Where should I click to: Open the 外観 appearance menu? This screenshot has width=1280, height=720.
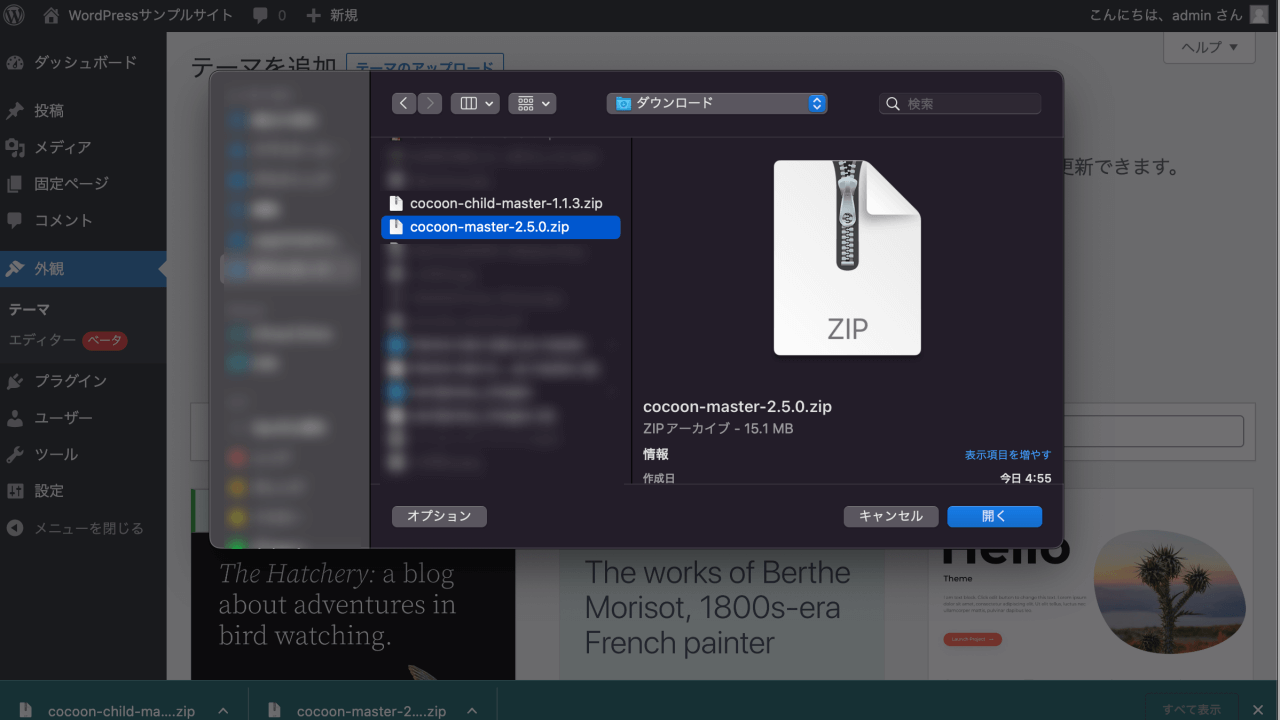tap(83, 269)
